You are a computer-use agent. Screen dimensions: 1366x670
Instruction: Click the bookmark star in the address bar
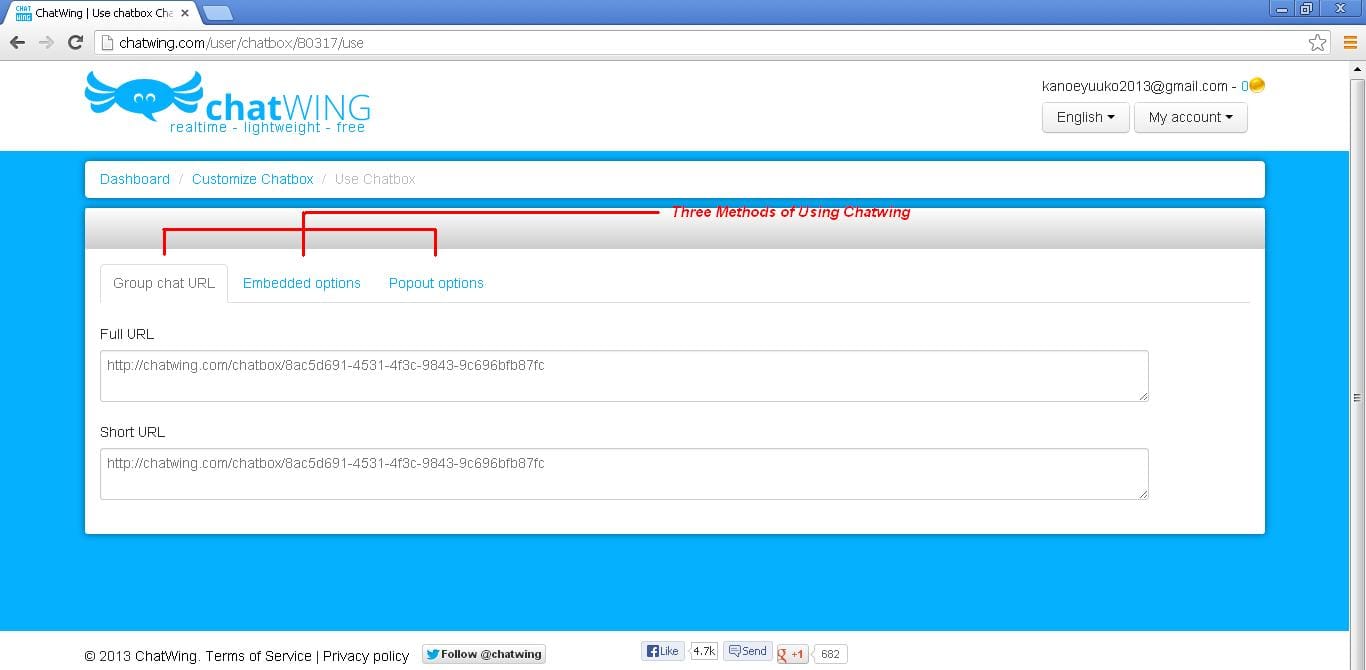1318,43
